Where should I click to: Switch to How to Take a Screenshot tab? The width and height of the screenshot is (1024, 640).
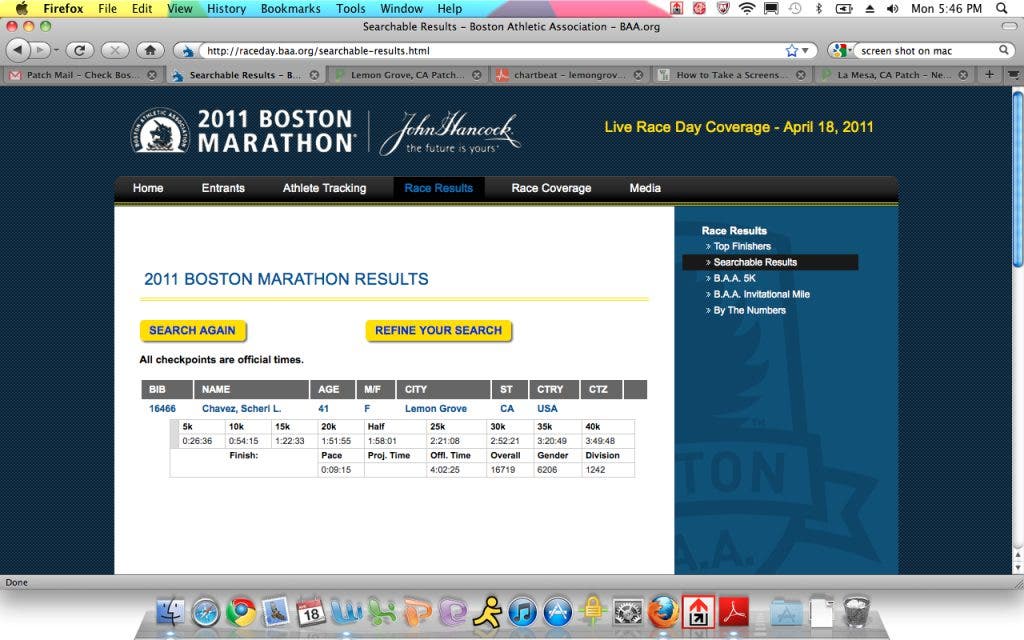[x=731, y=74]
